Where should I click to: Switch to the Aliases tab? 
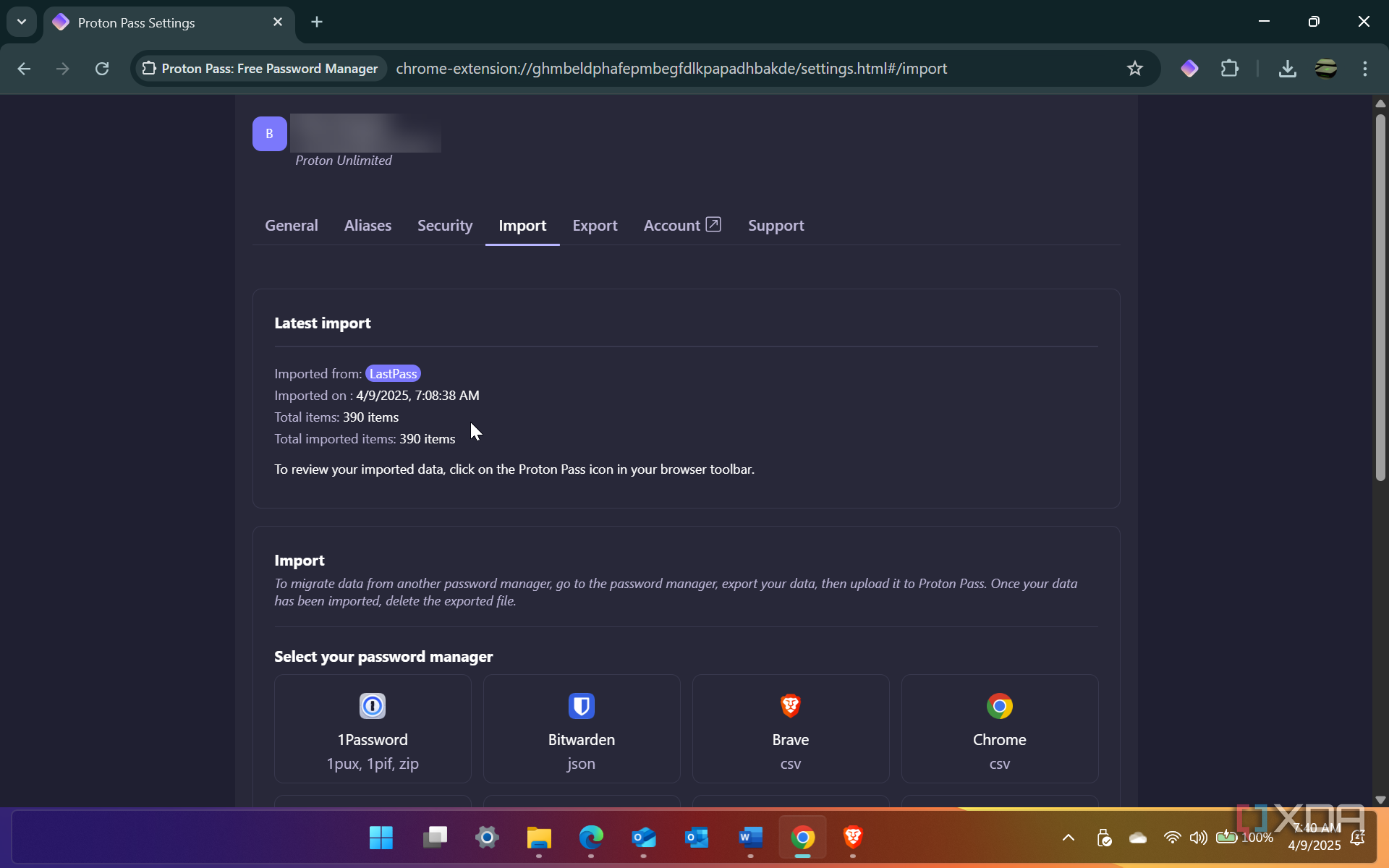(368, 226)
